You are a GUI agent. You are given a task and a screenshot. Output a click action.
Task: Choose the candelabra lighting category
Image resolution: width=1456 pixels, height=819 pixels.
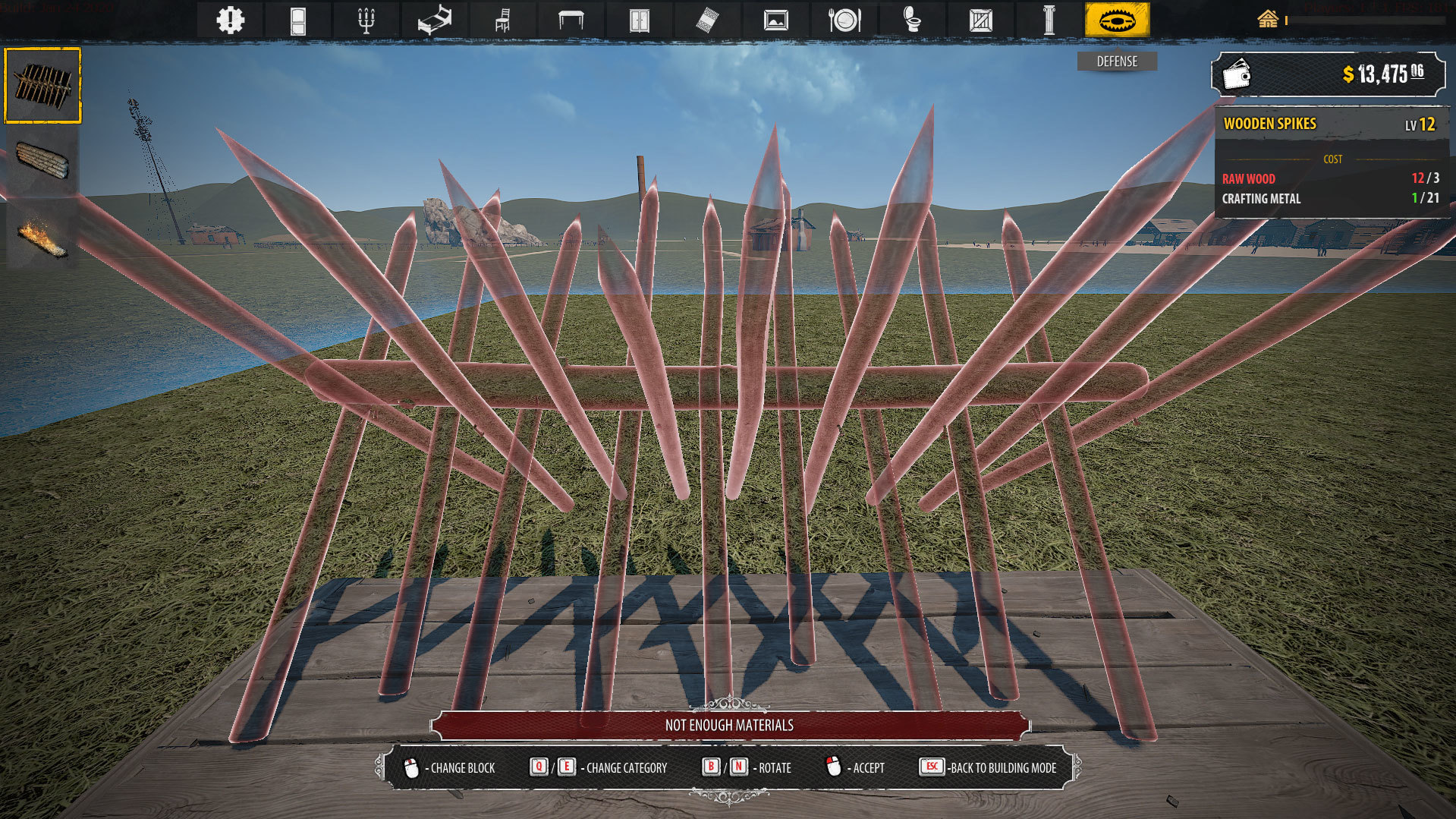click(x=366, y=20)
